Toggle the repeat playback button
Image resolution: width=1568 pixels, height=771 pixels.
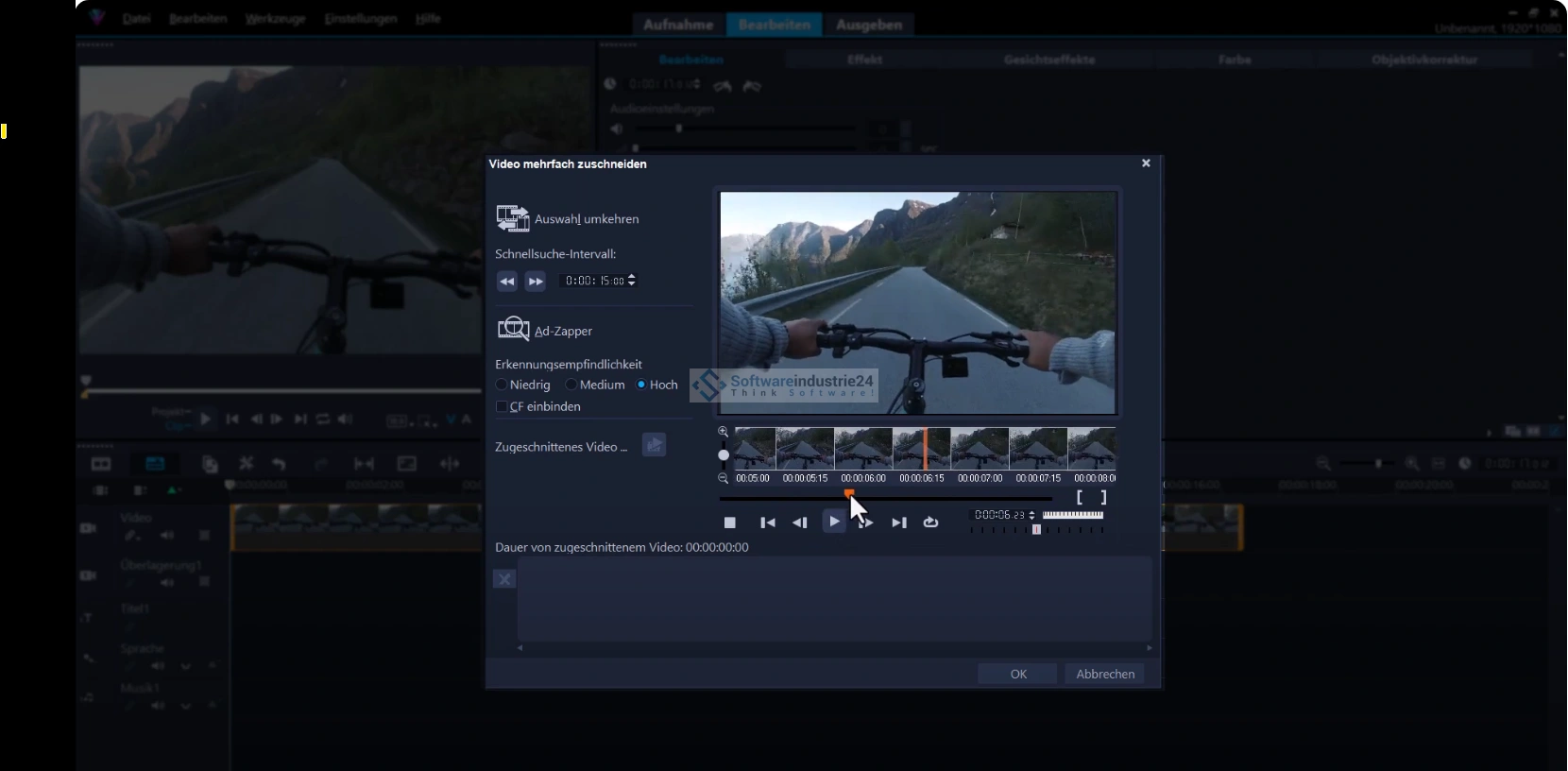930,523
